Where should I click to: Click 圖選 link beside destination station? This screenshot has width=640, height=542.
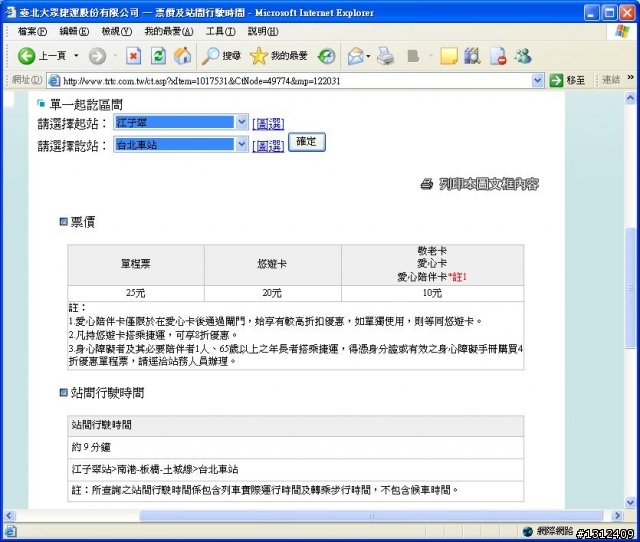point(268,146)
